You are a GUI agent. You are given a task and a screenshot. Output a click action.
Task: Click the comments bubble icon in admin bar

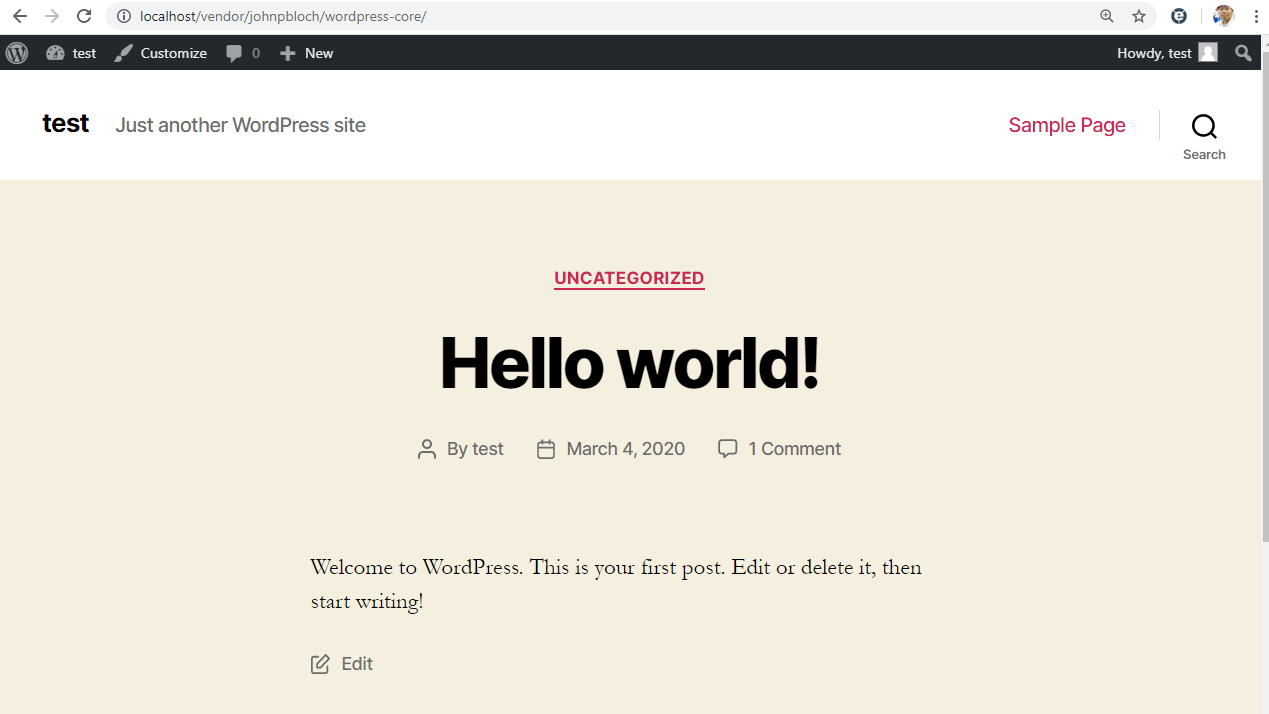click(234, 53)
